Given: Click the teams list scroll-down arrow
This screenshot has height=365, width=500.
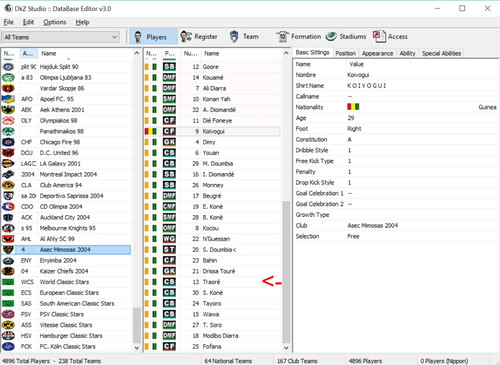Looking at the screenshot, I should pos(137,348).
